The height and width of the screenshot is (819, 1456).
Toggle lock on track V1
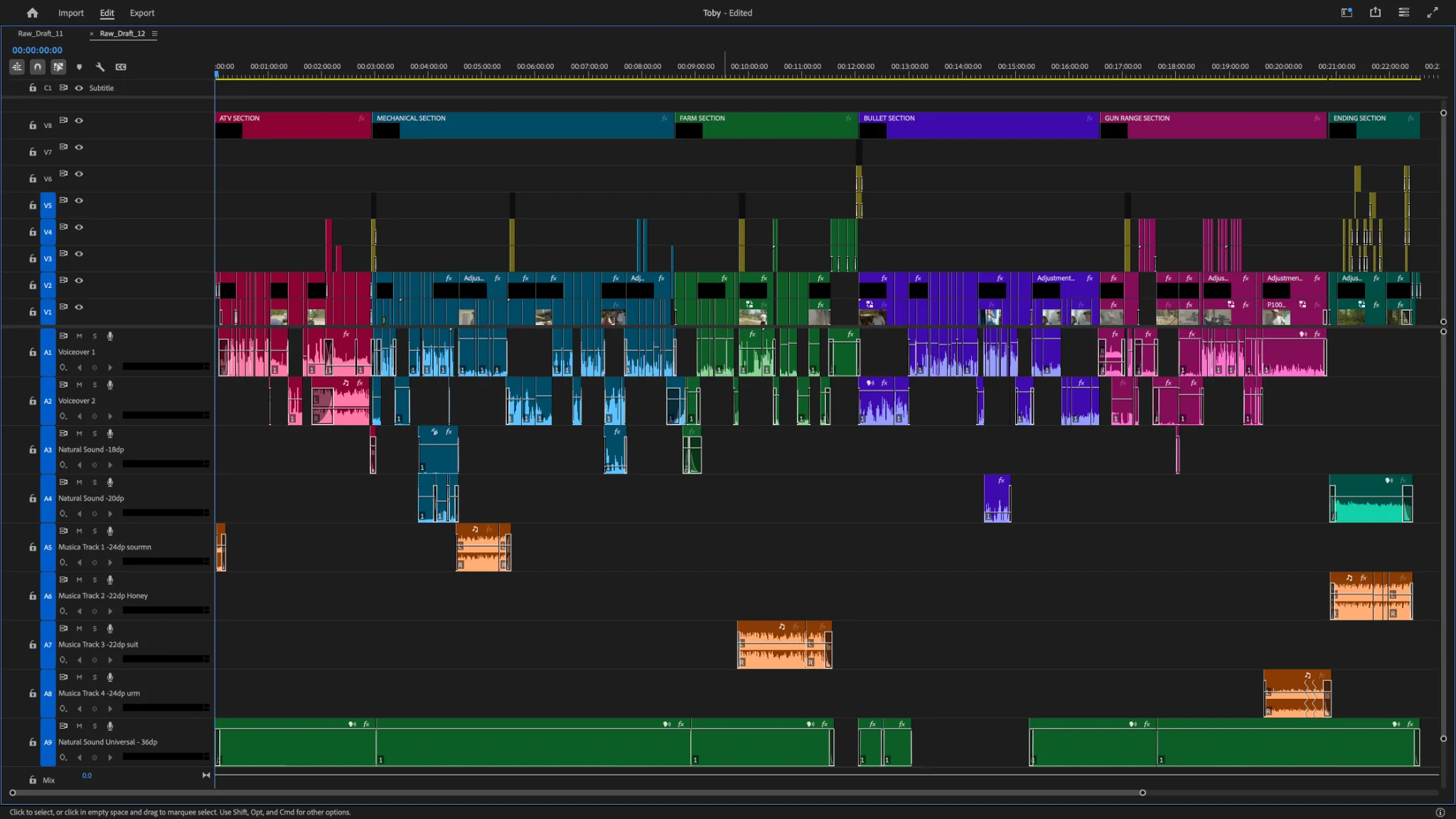(x=33, y=312)
